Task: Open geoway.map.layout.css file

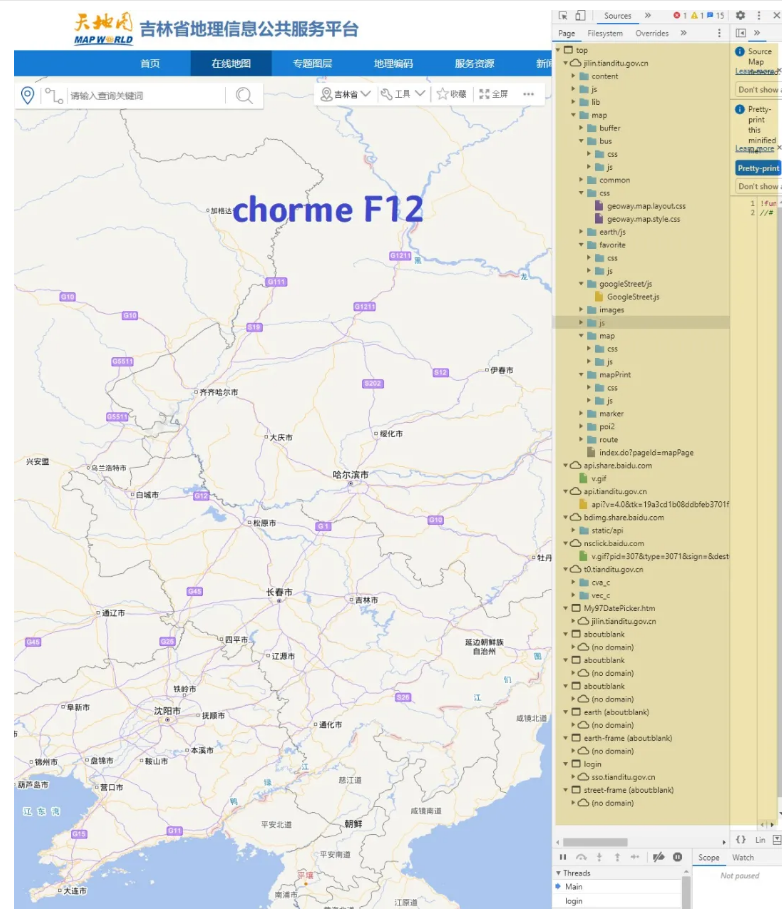Action: click(646, 206)
